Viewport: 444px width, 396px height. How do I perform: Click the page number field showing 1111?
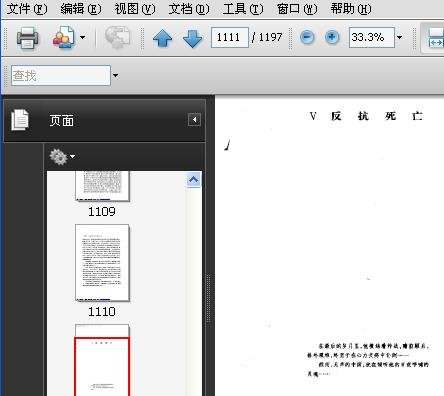tap(230, 37)
